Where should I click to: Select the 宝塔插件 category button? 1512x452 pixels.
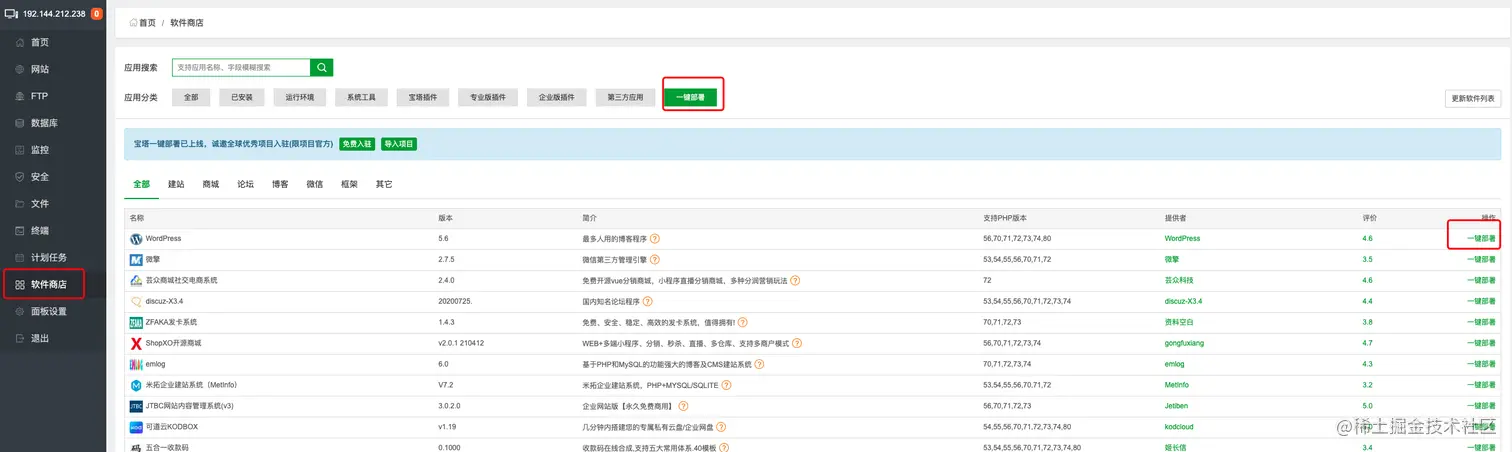423,97
